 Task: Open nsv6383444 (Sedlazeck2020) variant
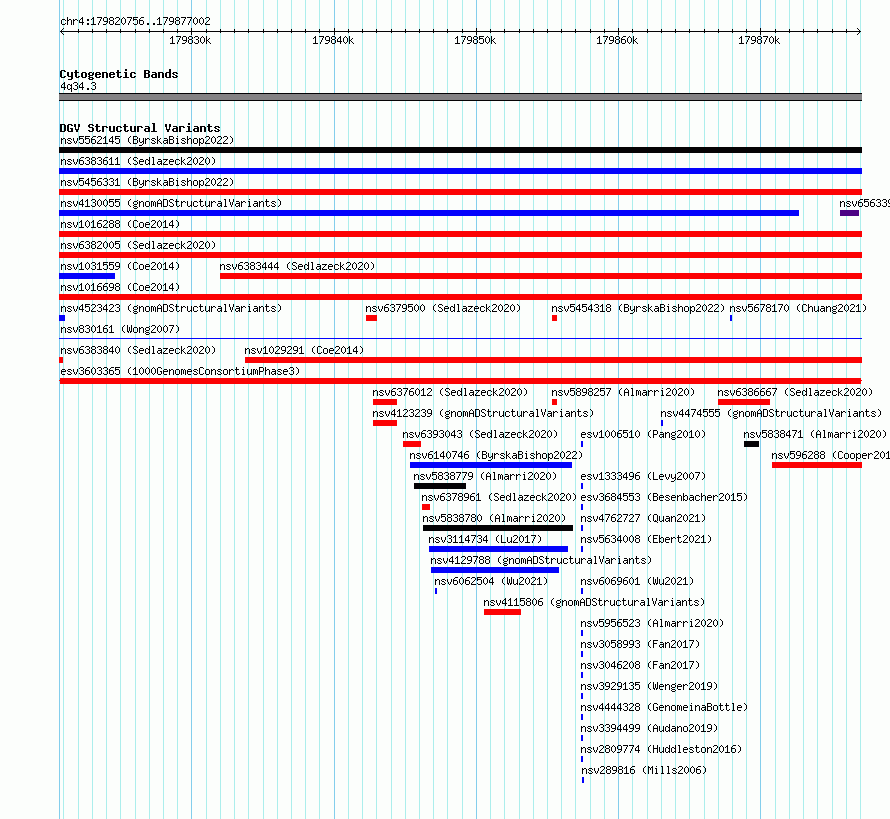[x=297, y=266]
